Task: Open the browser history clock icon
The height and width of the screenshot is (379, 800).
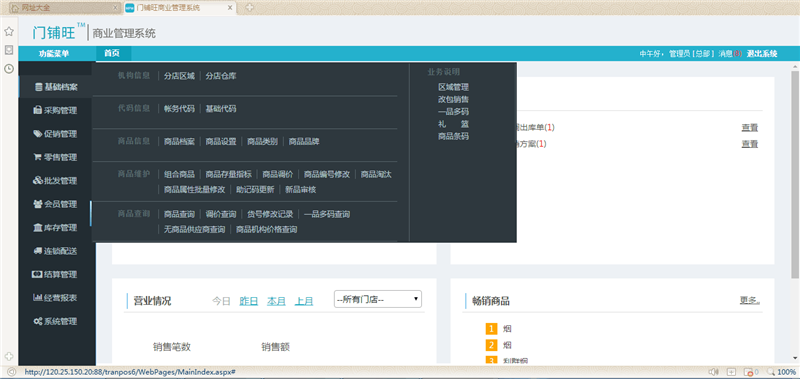Action: click(9, 68)
